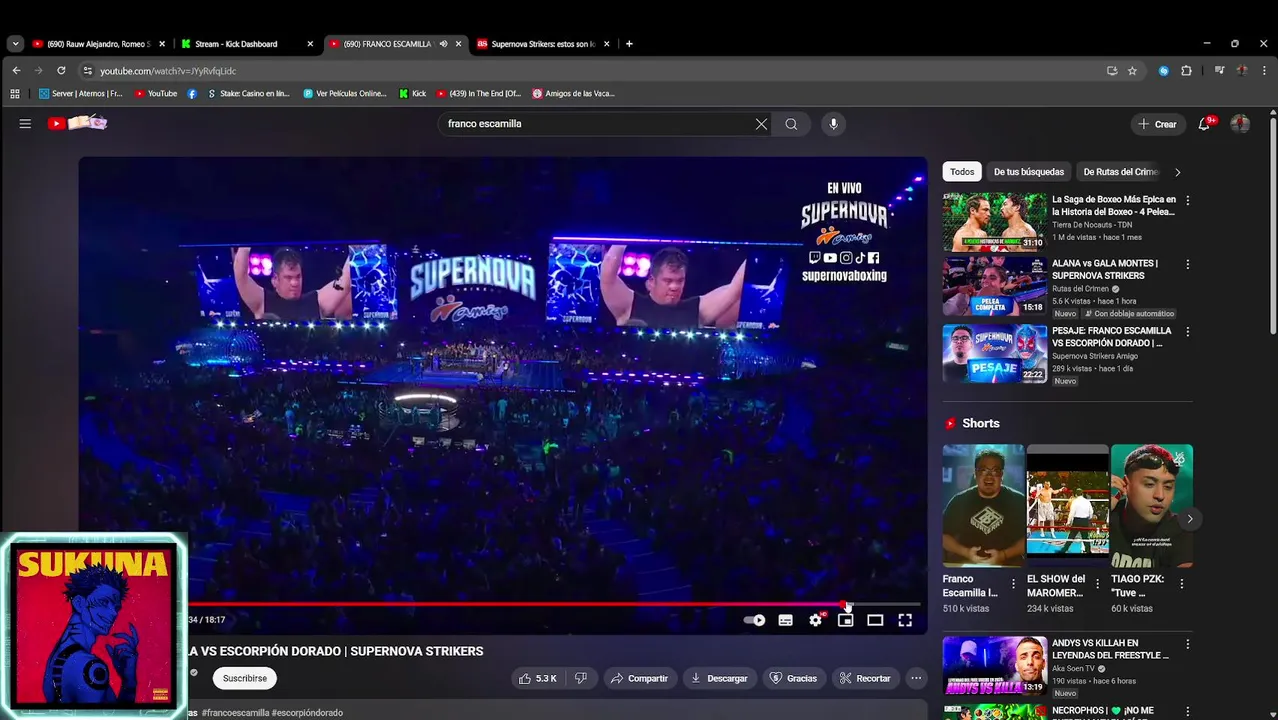This screenshot has height=720, width=1278.
Task: Open a new browser tab
Action: [629, 44]
